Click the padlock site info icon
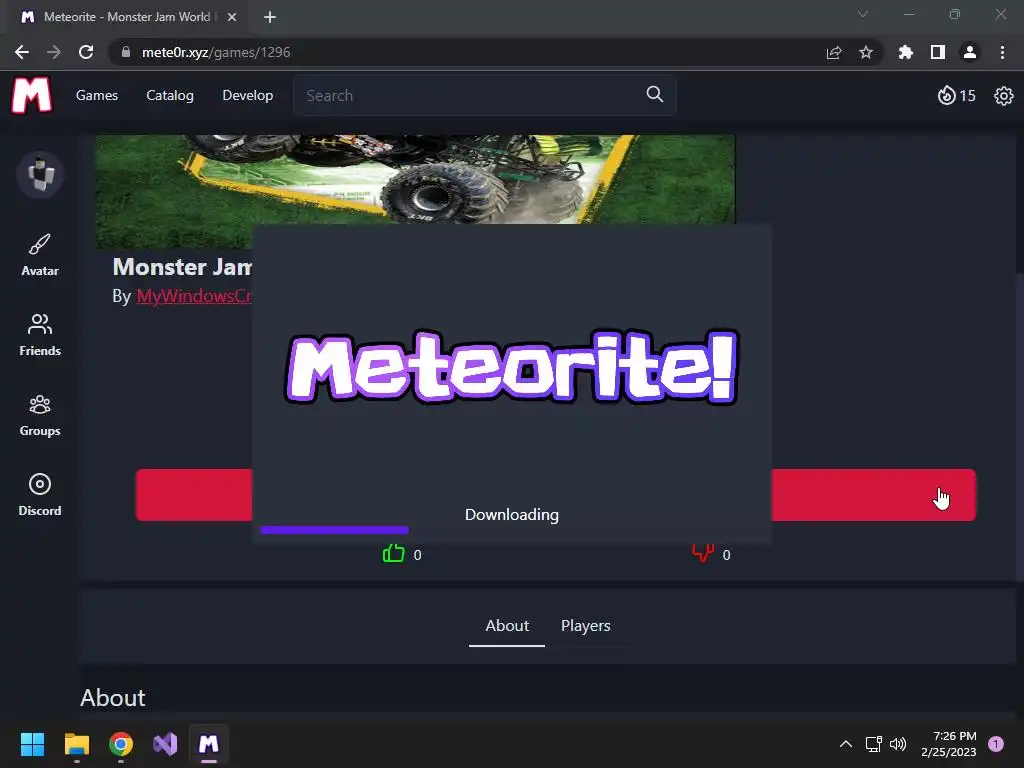 [x=126, y=52]
